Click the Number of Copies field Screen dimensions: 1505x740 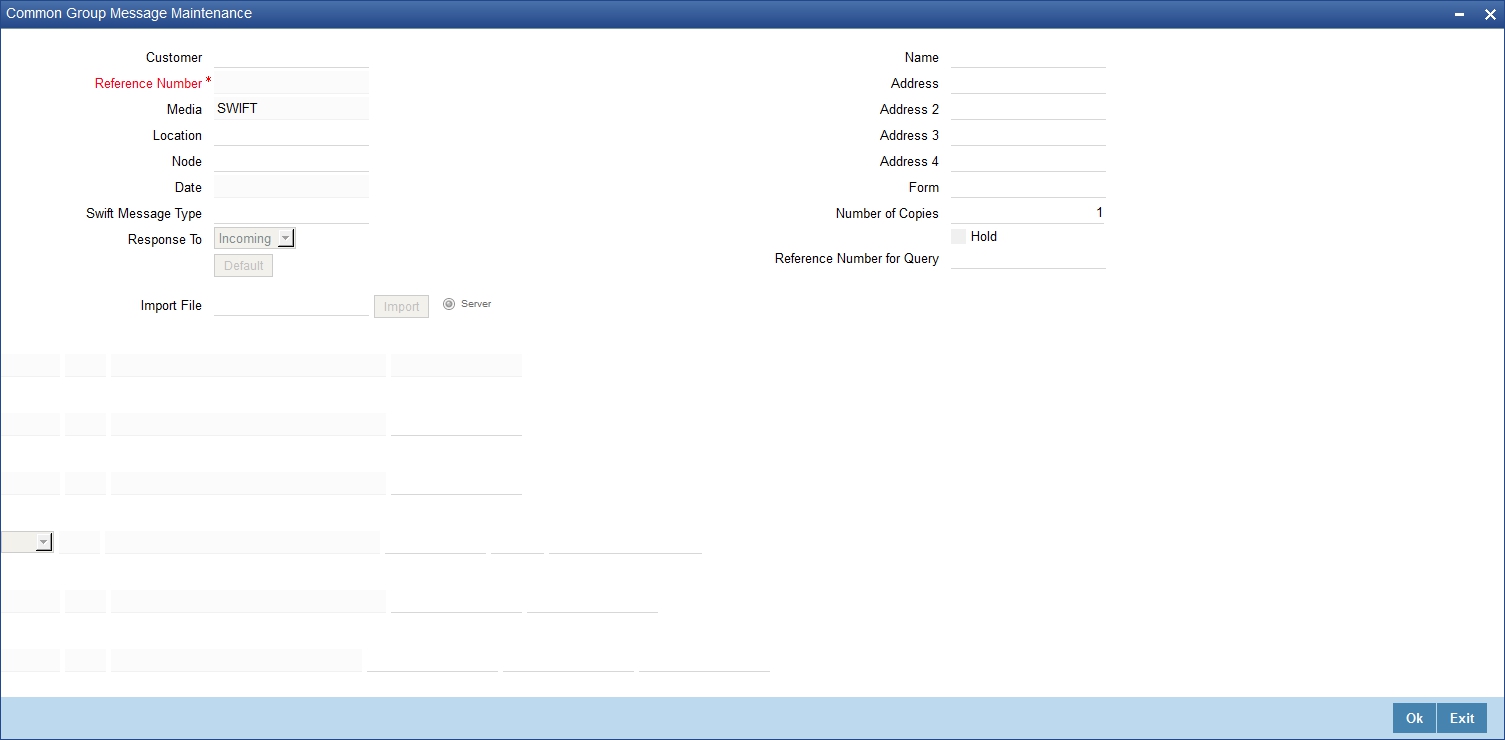tap(1028, 213)
